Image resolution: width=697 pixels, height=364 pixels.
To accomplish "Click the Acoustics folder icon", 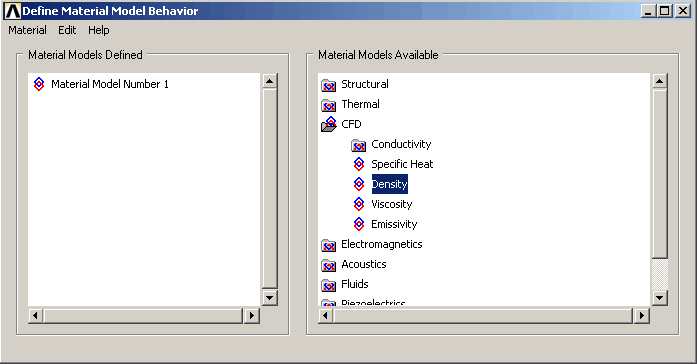I will (328, 265).
